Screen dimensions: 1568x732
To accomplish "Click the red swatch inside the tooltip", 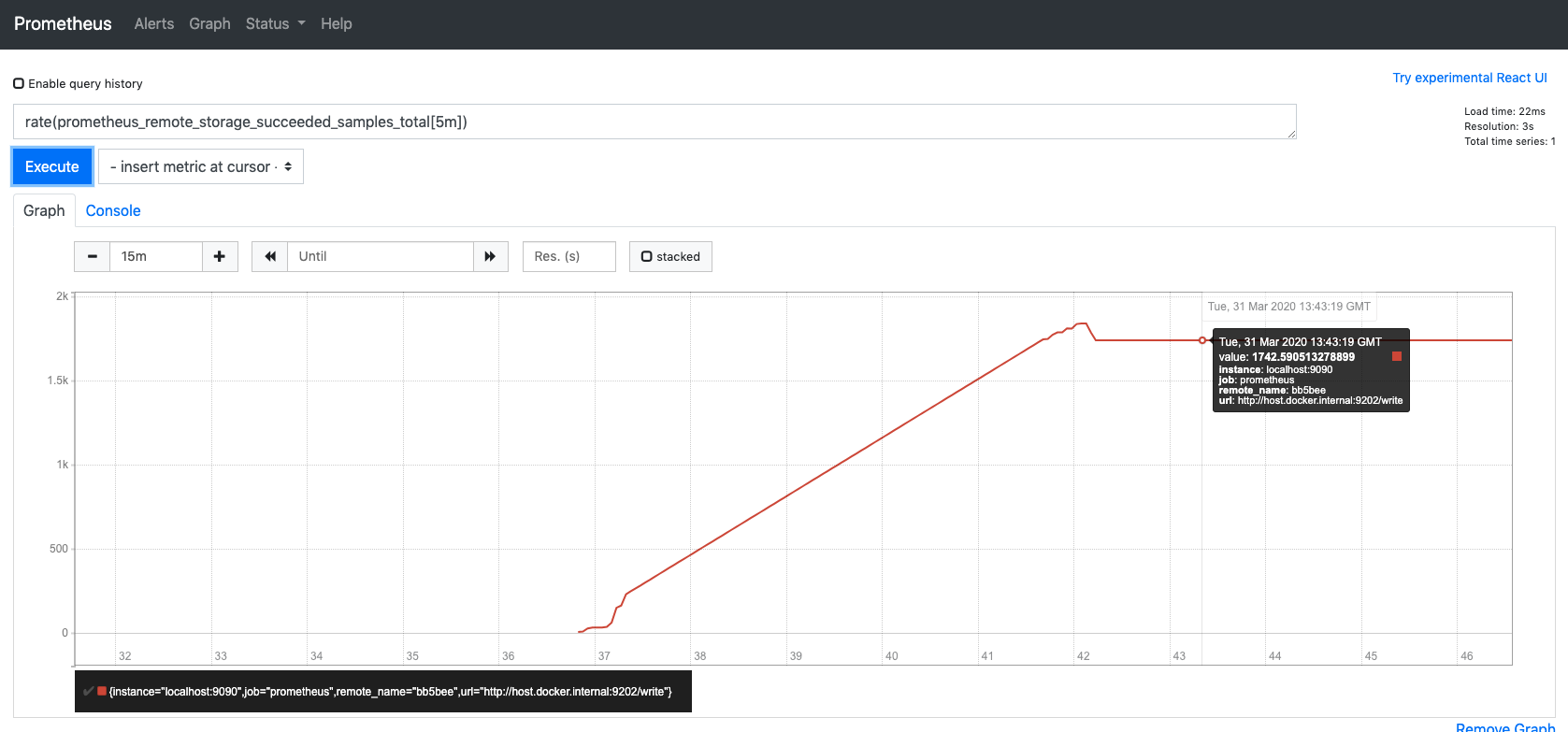I will point(1397,356).
